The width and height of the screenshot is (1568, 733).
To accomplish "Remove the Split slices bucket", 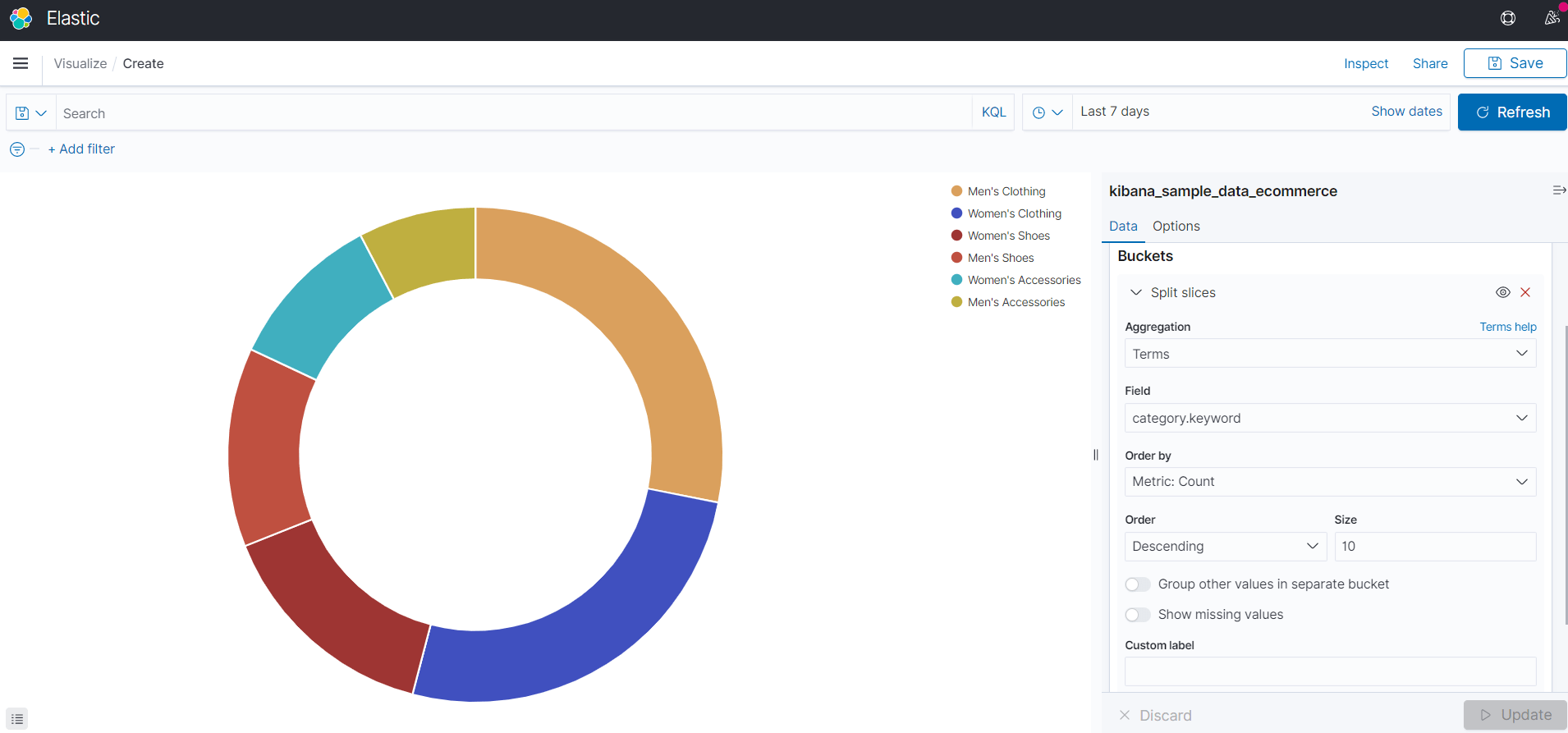I will [x=1525, y=292].
